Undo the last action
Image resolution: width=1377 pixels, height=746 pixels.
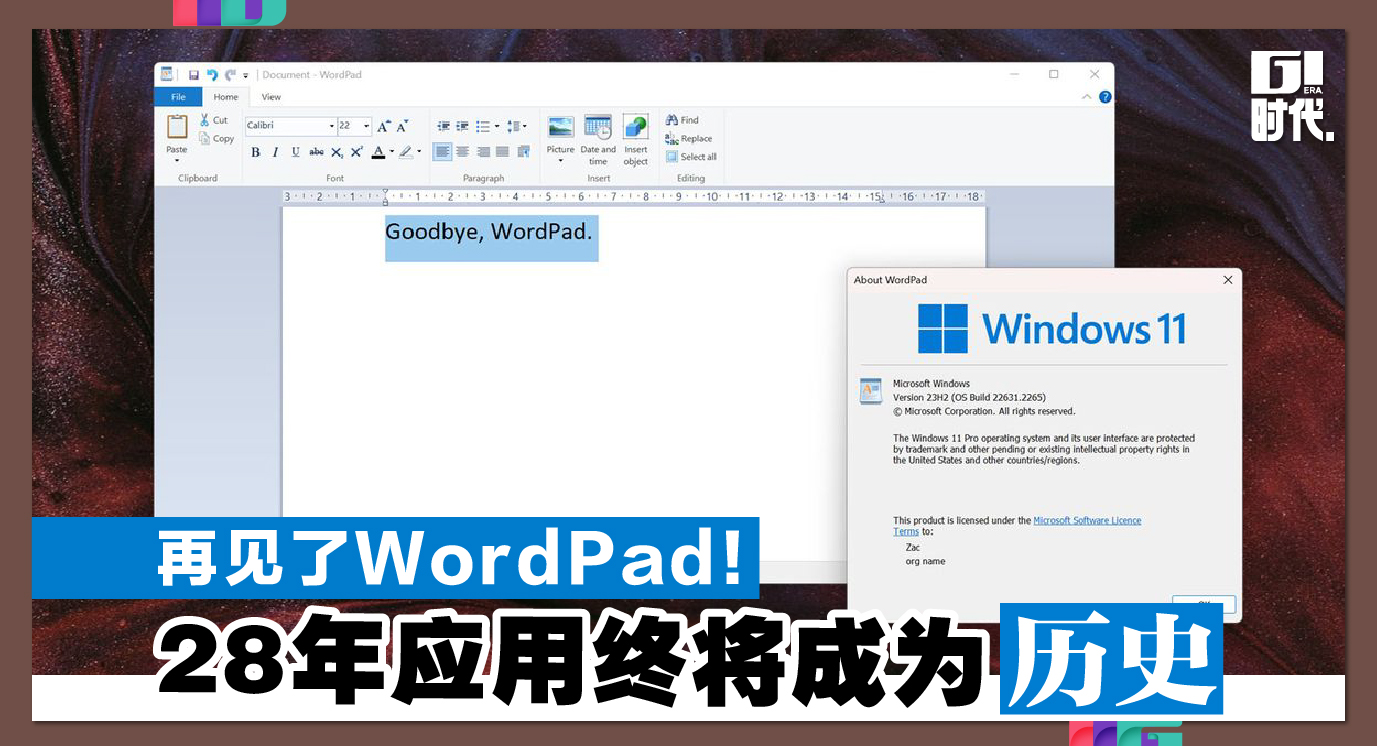click(212, 75)
